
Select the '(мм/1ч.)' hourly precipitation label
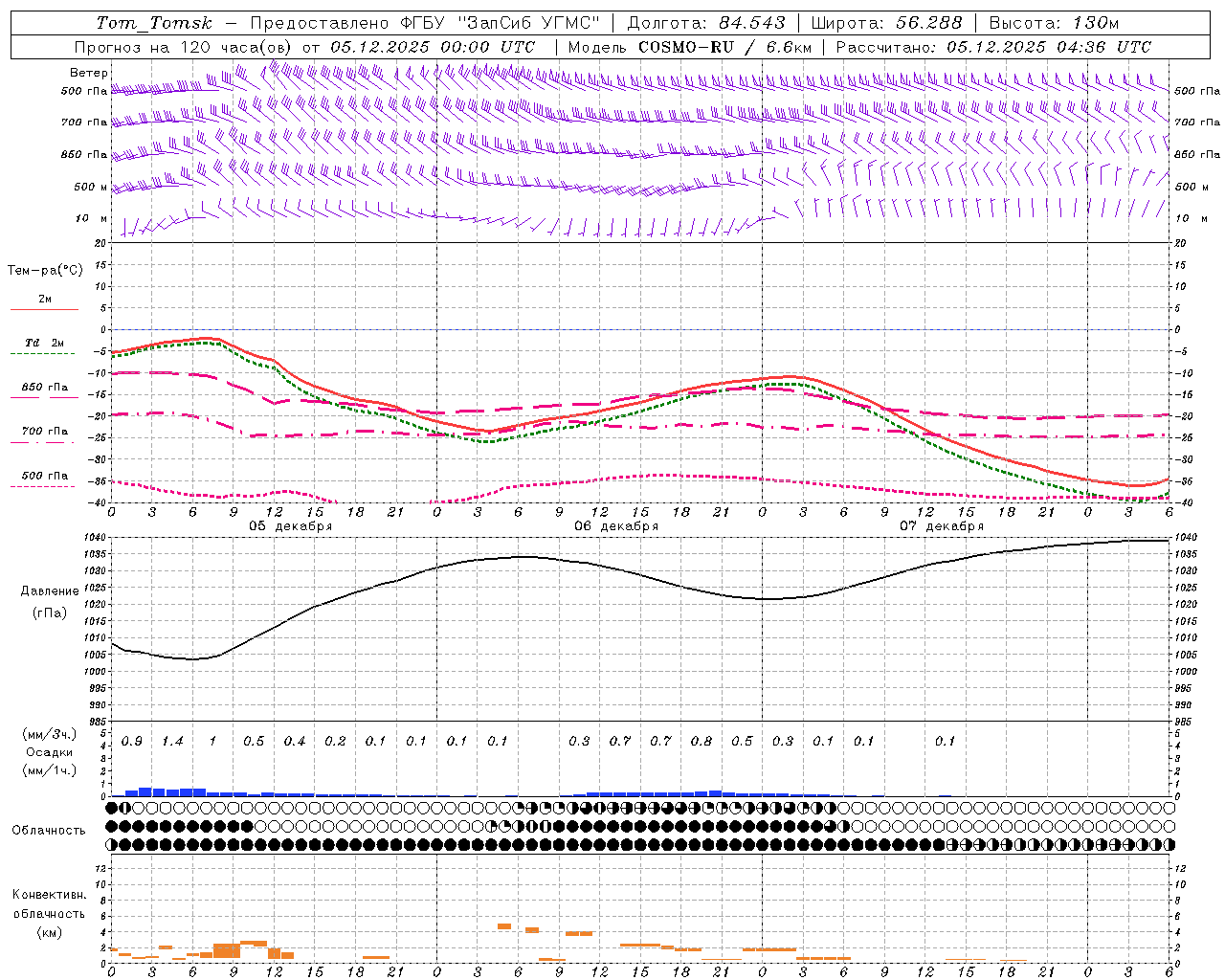[x=49, y=770]
